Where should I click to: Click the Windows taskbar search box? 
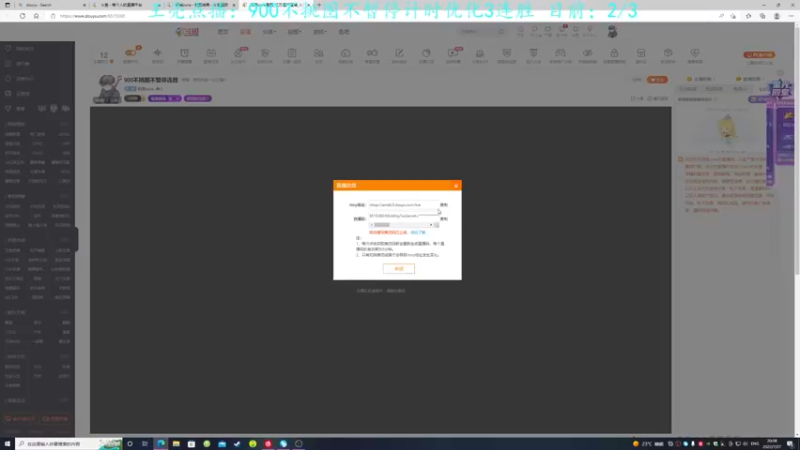(68, 444)
